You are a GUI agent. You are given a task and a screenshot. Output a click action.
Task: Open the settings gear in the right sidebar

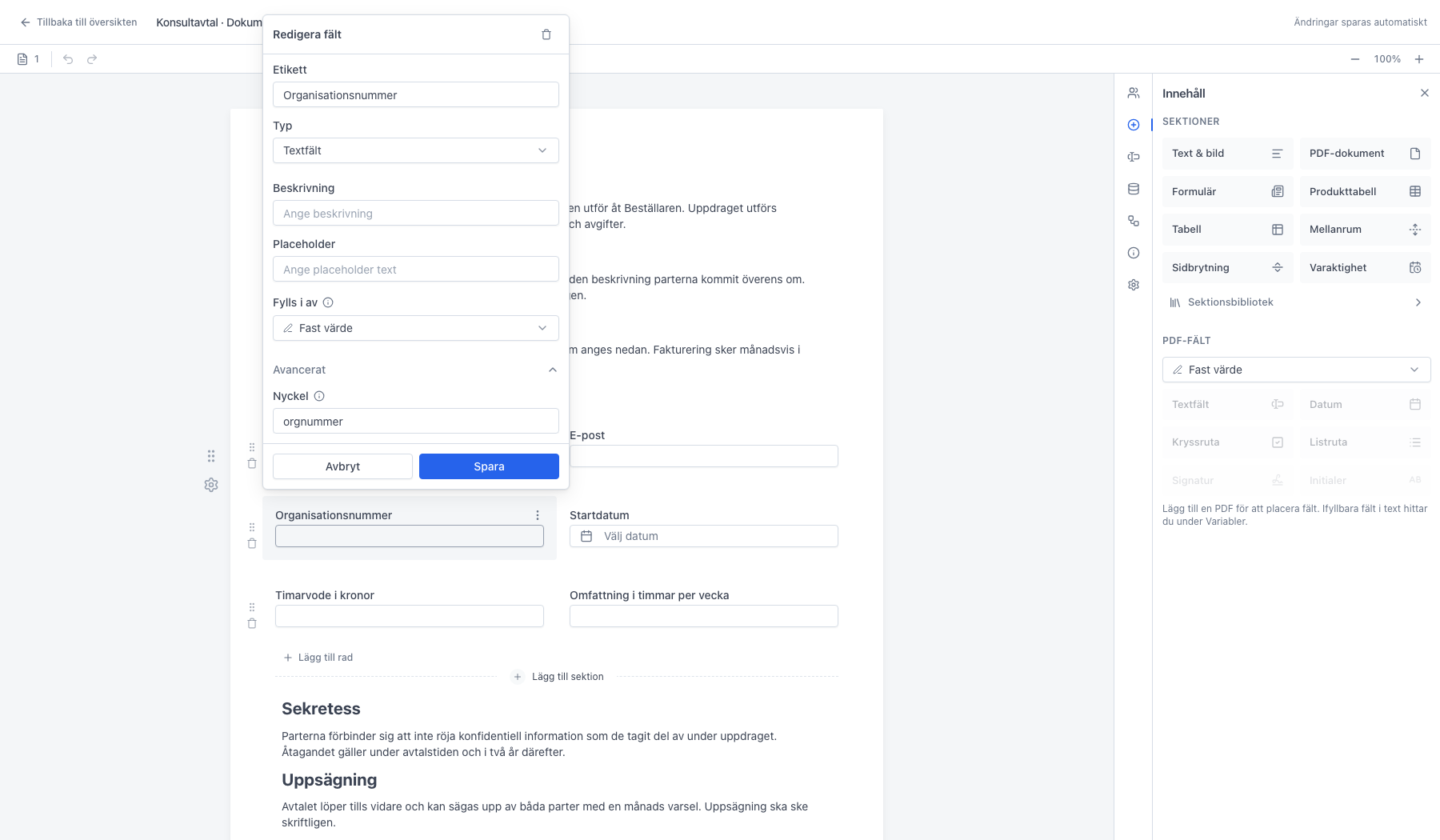(1134, 285)
